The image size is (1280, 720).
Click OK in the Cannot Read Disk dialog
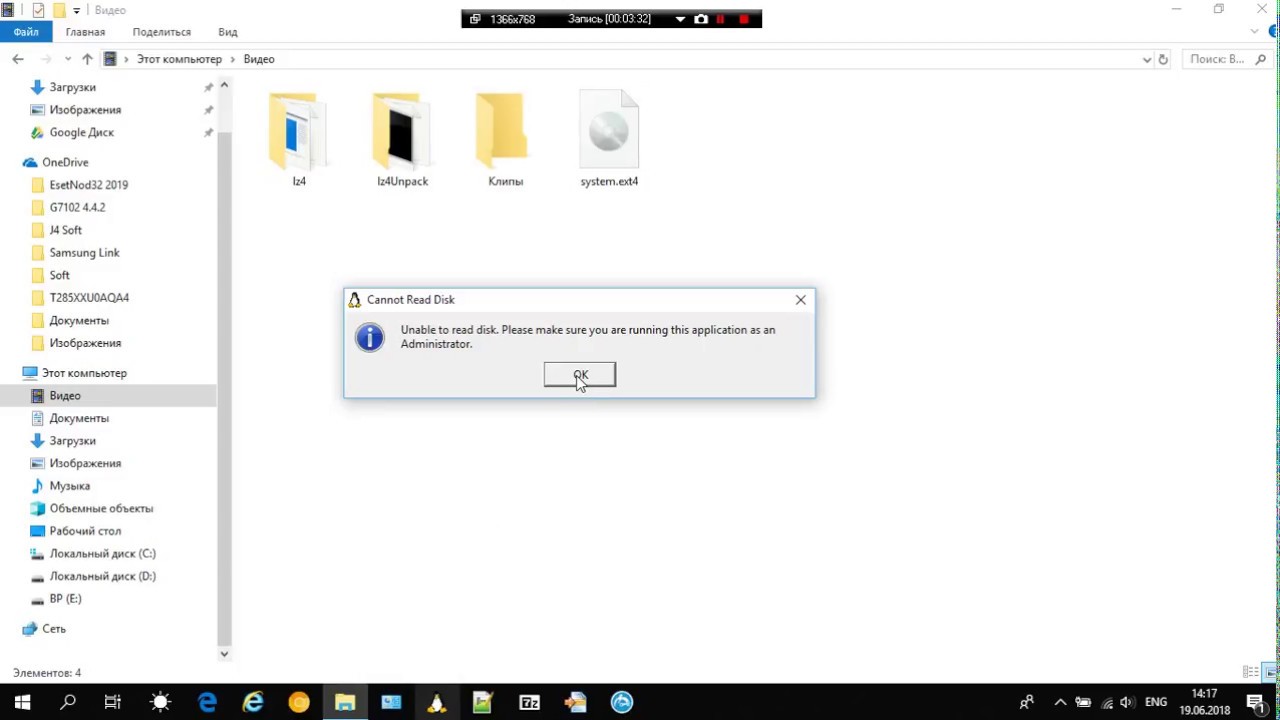point(580,375)
